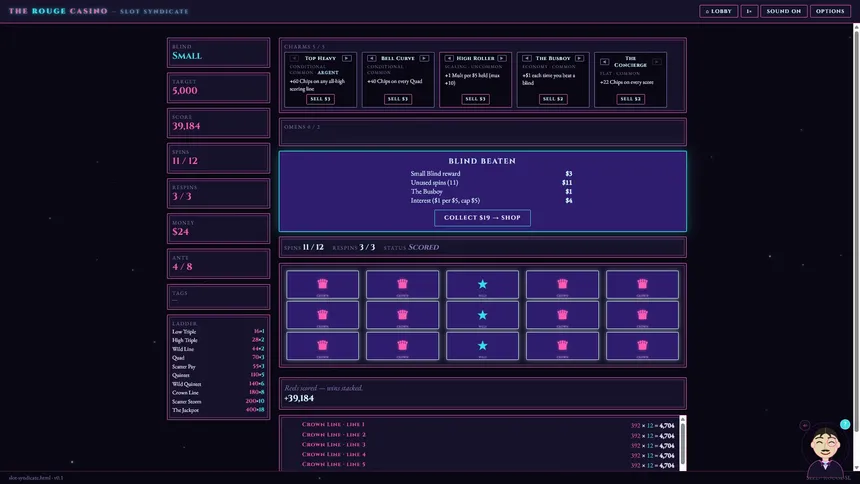This screenshot has width=860, height=484.
Task: Click the Ante 4 / 8 value
Action: 182,267
